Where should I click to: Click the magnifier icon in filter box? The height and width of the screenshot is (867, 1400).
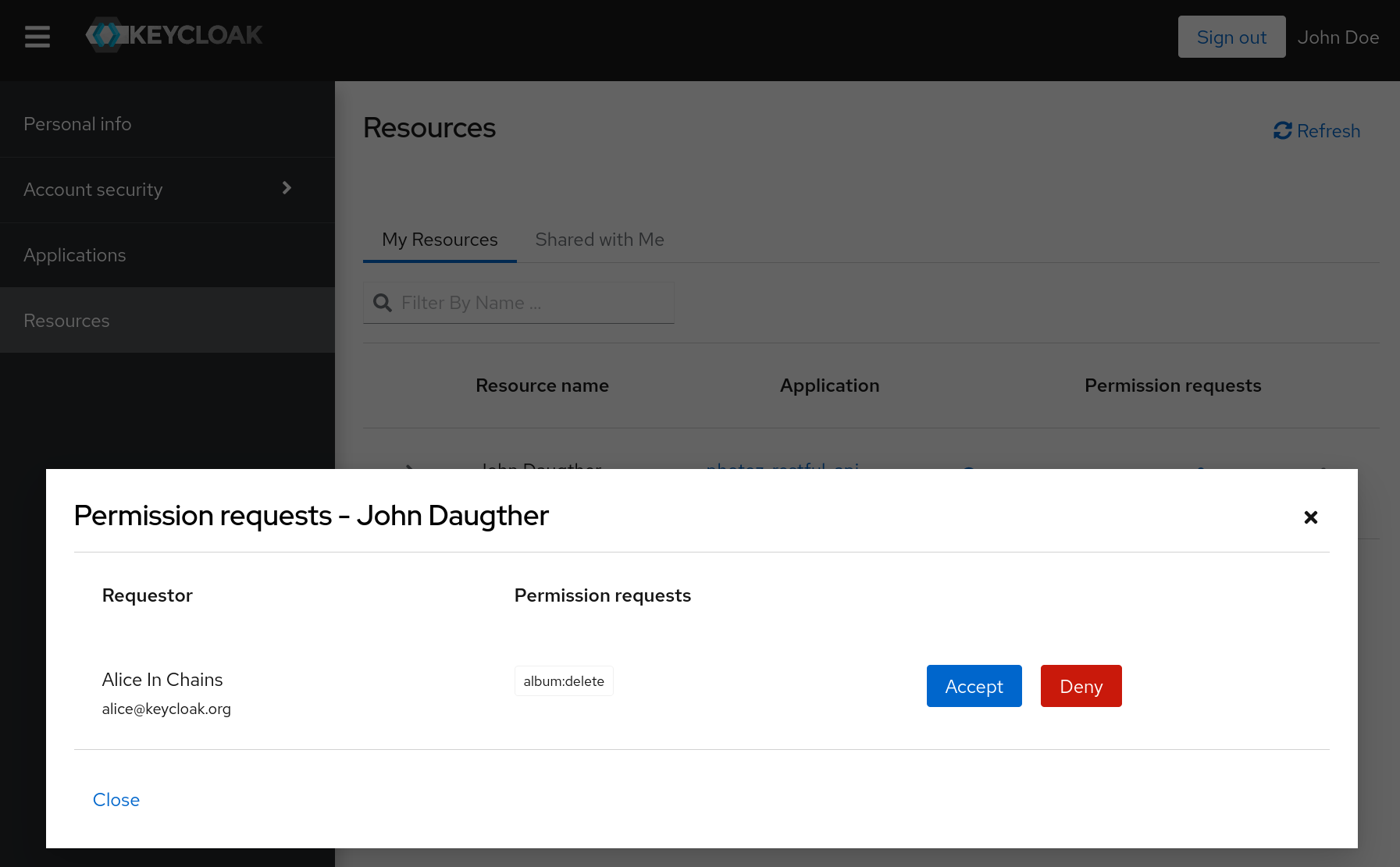coord(383,303)
